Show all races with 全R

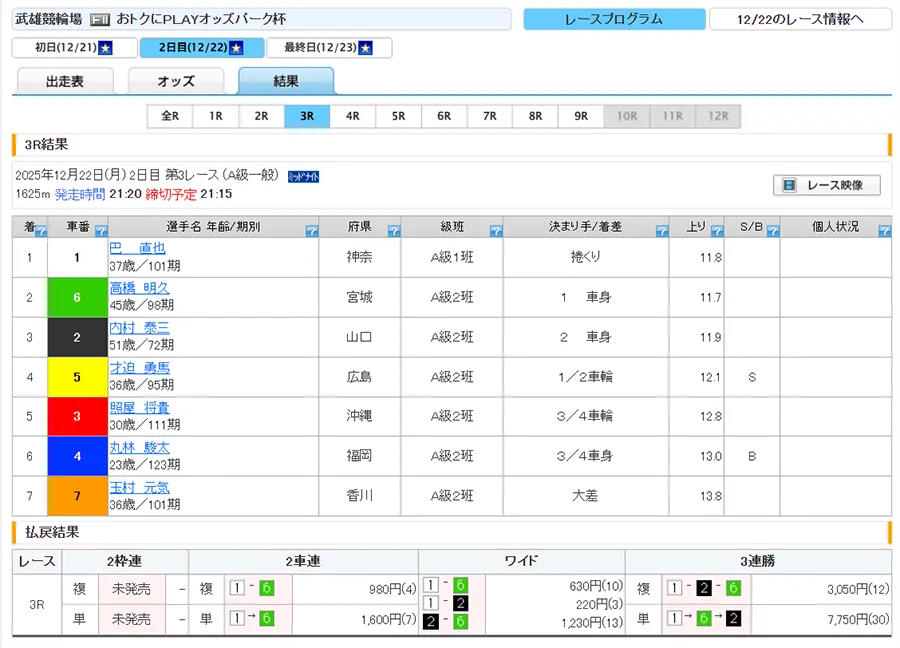(x=170, y=116)
